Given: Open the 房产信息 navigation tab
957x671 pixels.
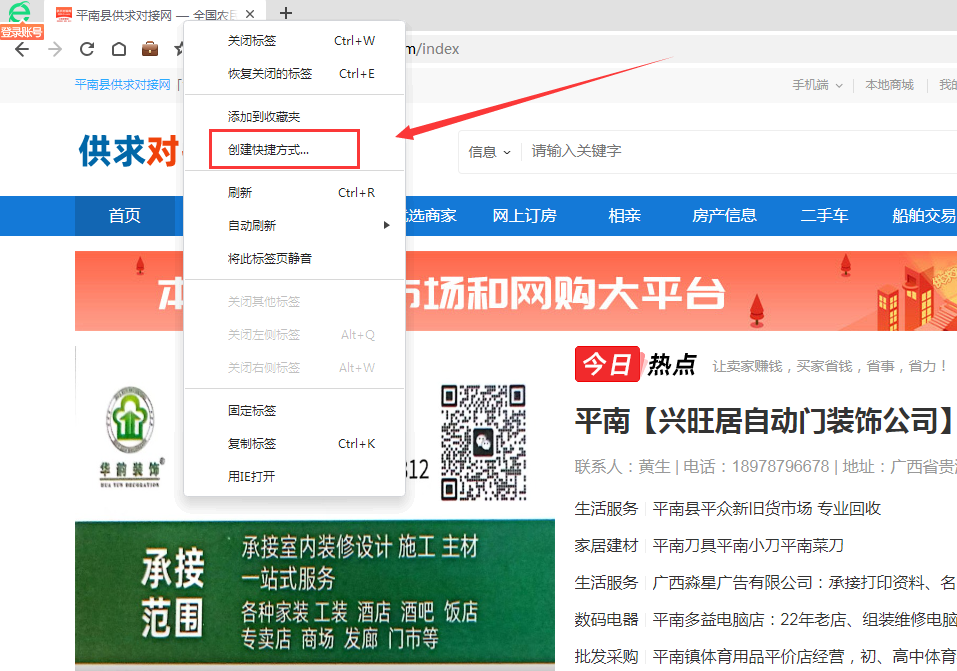Looking at the screenshot, I should click(x=724, y=216).
